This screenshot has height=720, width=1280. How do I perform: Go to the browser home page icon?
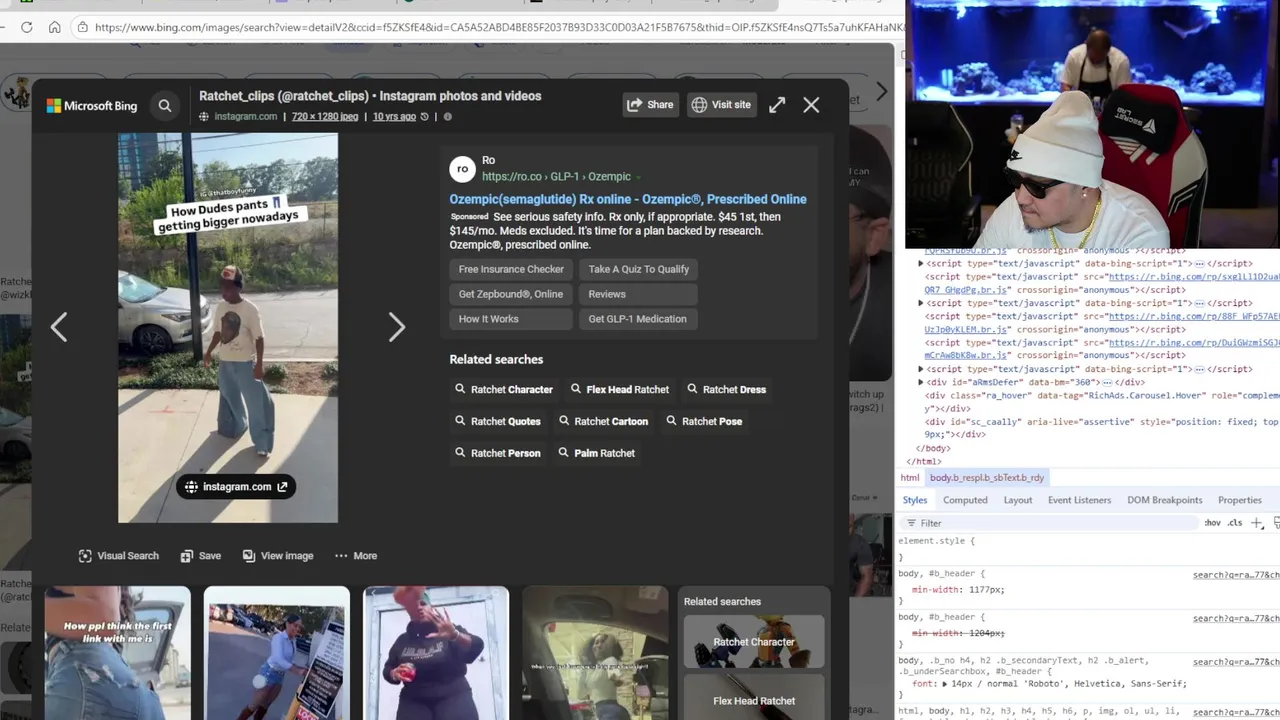point(55,27)
